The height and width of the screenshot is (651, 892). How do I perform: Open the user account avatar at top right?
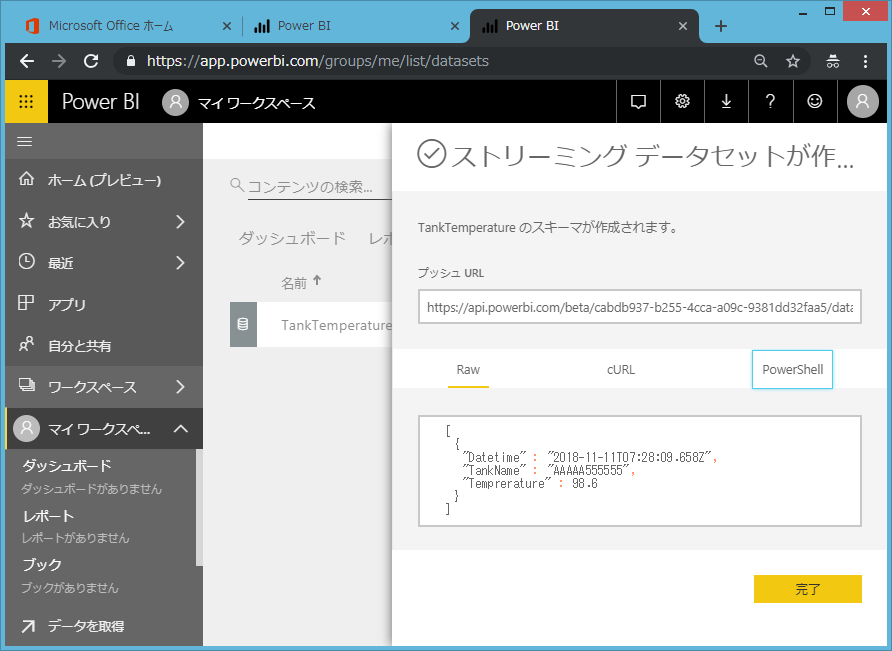pos(862,101)
